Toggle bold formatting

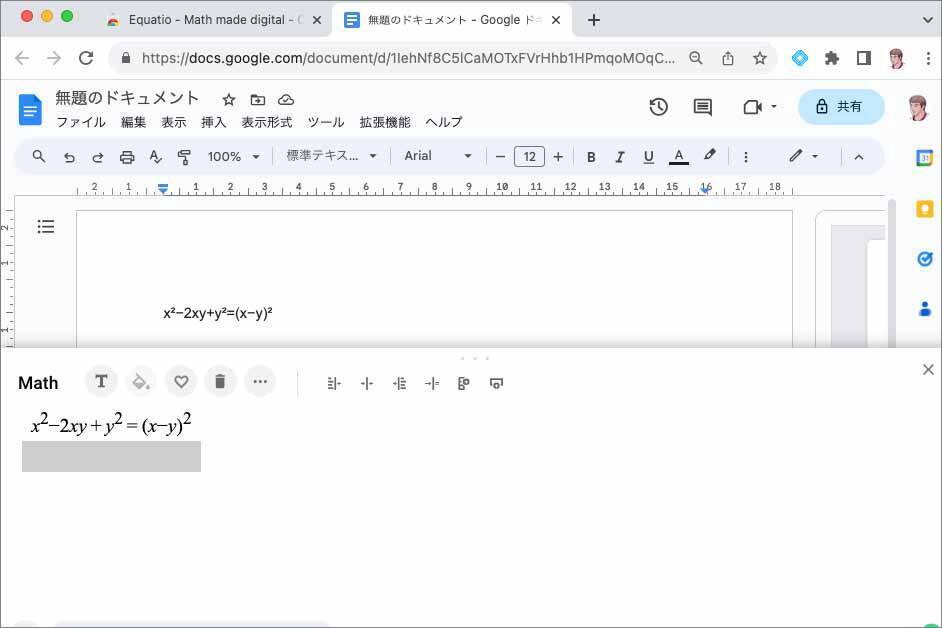click(x=591, y=157)
